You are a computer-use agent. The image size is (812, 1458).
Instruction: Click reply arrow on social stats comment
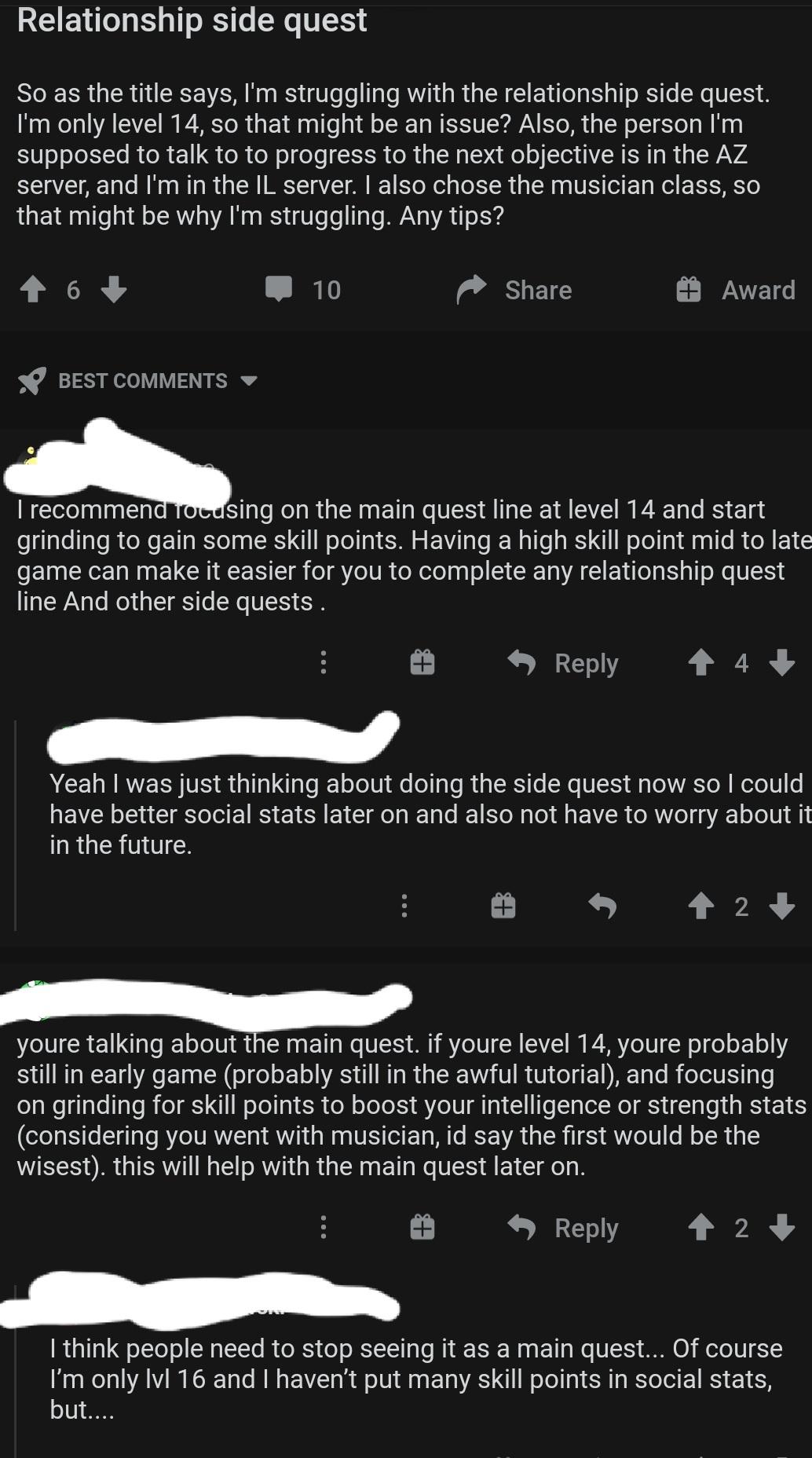(x=602, y=907)
